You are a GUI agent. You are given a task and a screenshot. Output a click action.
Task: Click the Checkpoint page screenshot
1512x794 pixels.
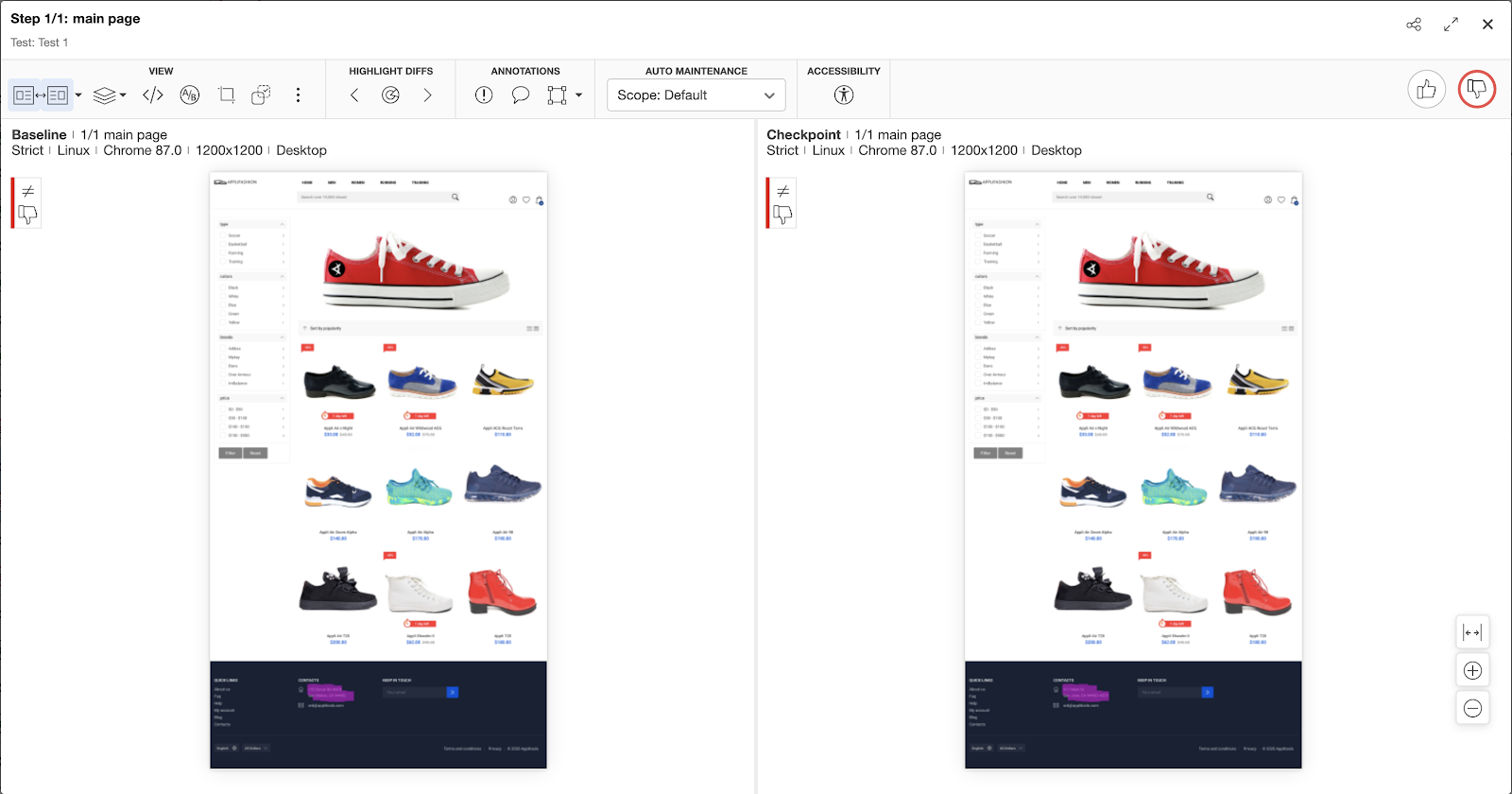(1133, 470)
